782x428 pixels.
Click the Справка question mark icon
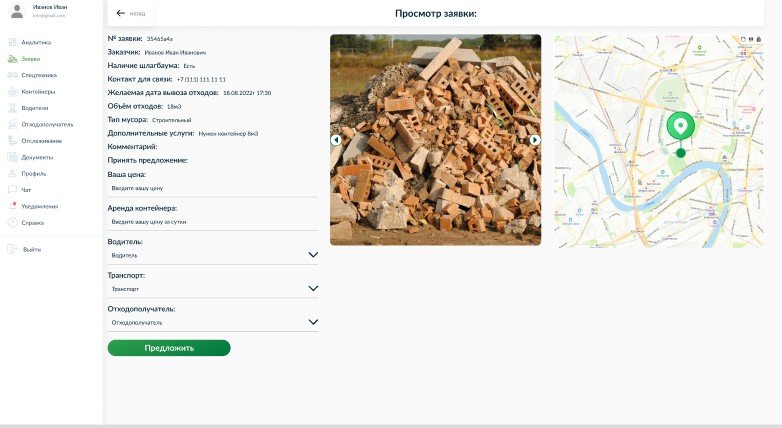coord(12,222)
